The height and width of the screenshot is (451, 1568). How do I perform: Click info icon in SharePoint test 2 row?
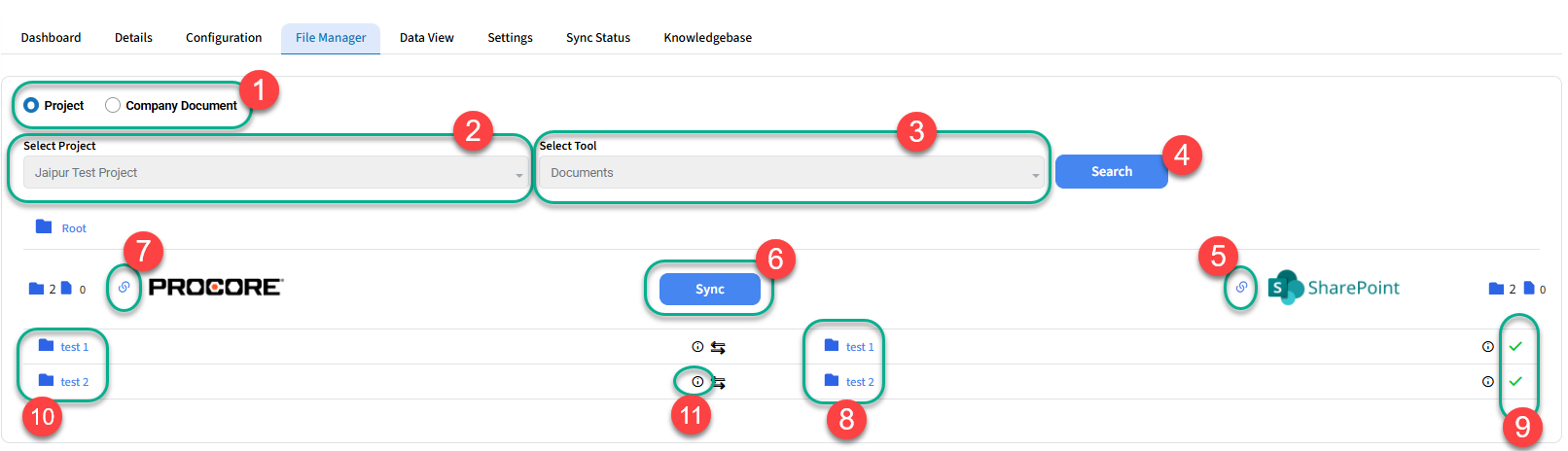[x=1487, y=382]
